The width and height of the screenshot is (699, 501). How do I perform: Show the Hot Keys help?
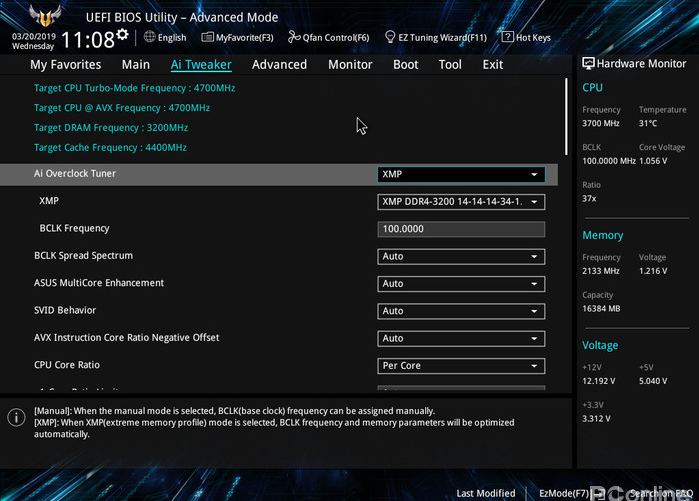coord(526,38)
